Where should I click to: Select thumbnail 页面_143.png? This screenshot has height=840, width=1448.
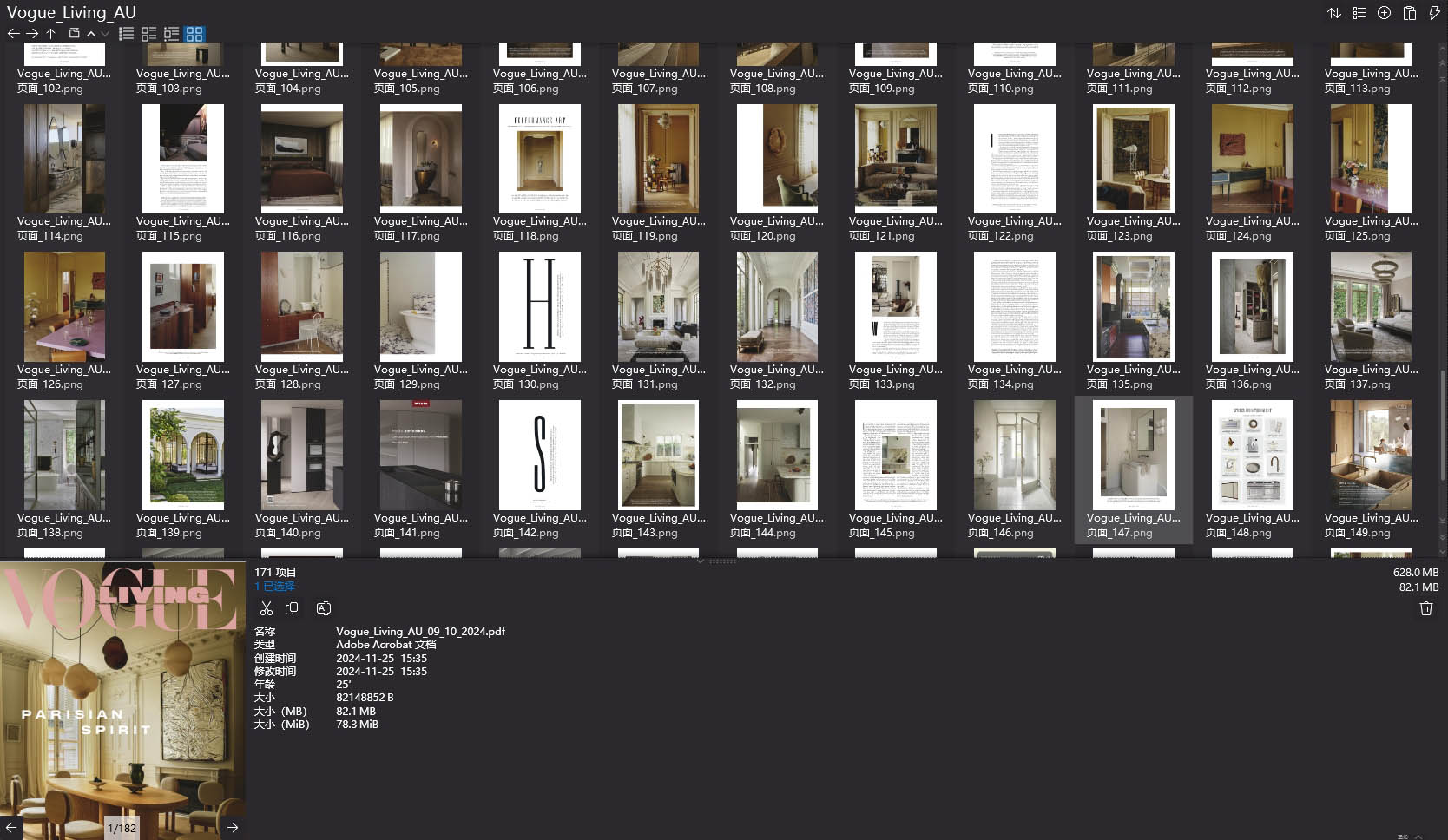[658, 456]
